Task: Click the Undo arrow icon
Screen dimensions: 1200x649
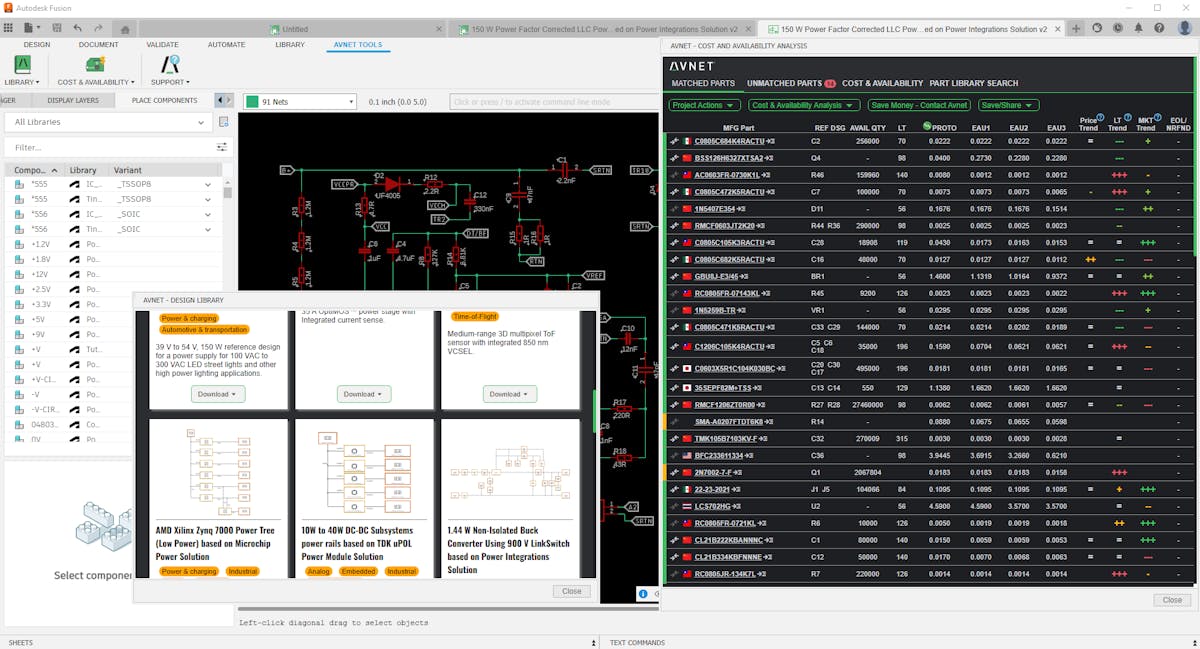Action: [77, 29]
